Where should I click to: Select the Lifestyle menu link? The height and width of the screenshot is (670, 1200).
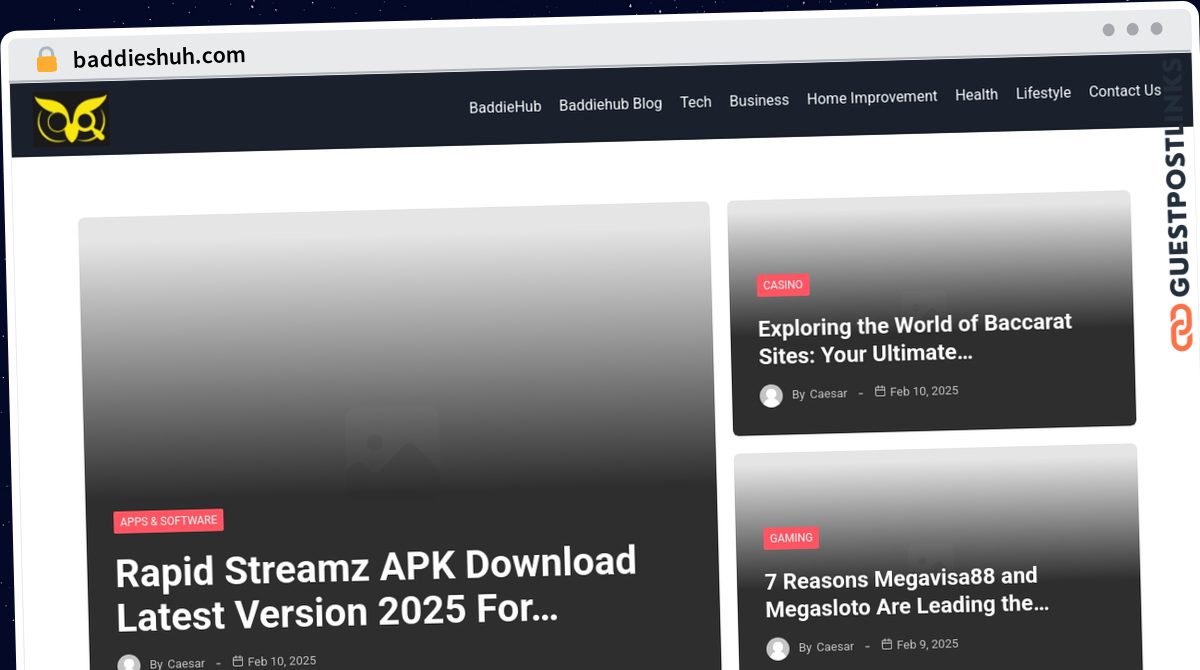[1043, 92]
